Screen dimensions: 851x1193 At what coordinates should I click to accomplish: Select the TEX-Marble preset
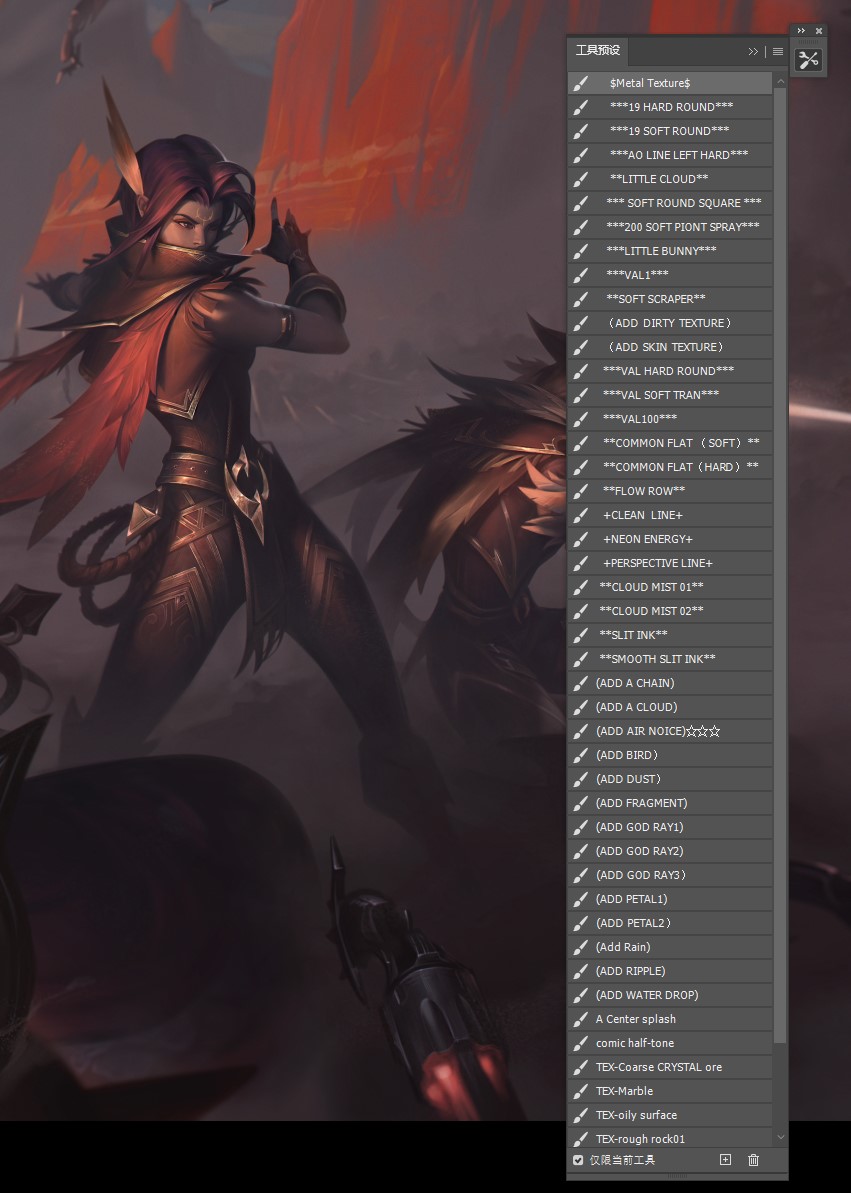coord(670,1091)
